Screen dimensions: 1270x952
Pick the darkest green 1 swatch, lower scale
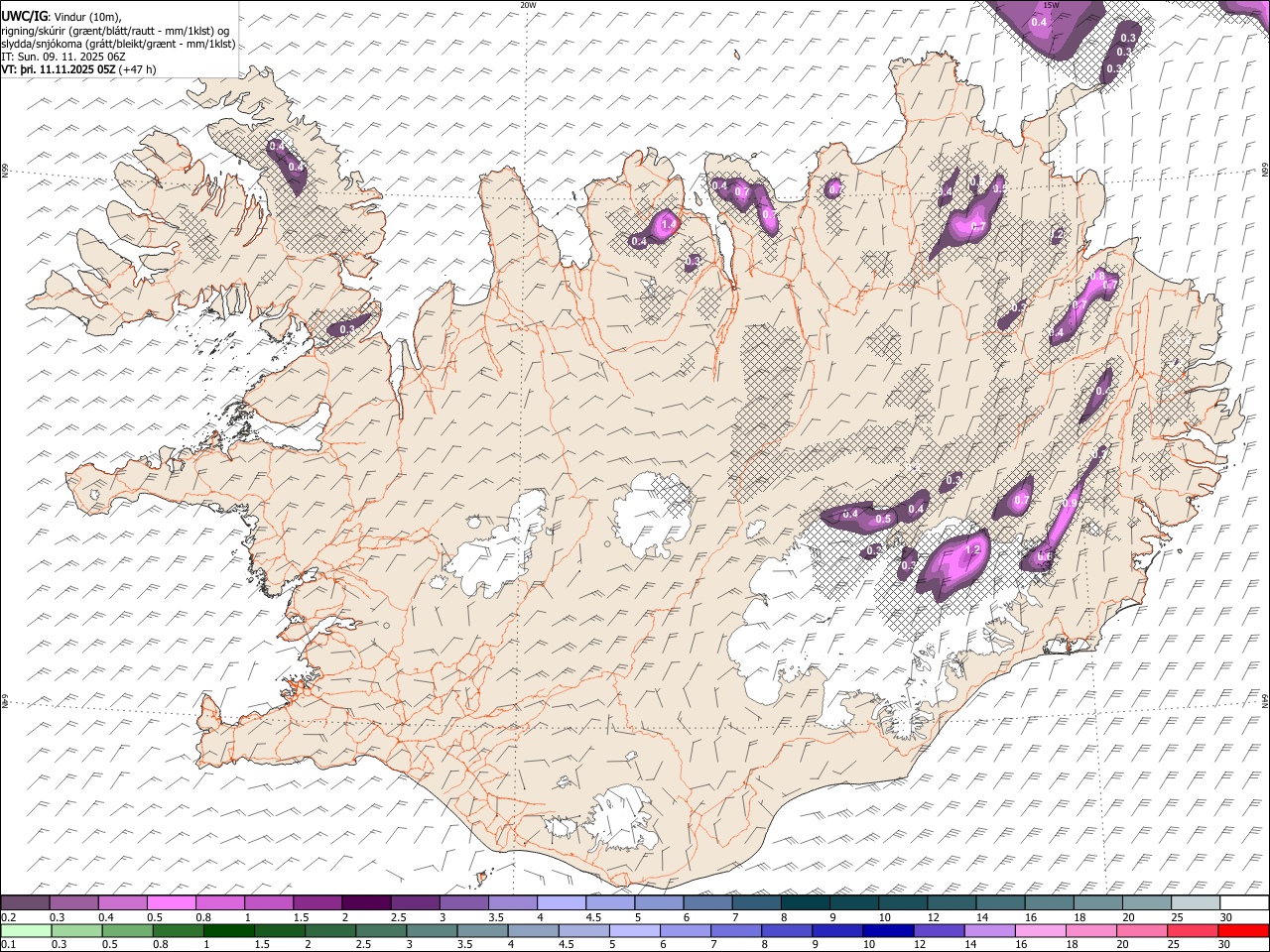[229, 930]
